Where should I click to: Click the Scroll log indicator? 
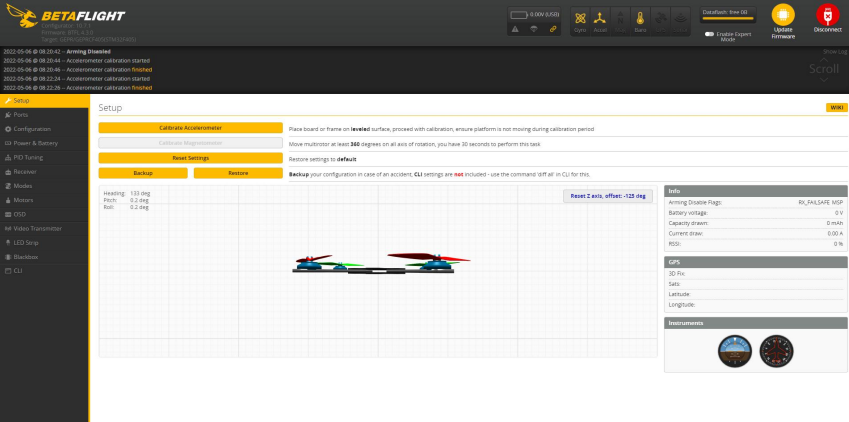click(x=824, y=69)
